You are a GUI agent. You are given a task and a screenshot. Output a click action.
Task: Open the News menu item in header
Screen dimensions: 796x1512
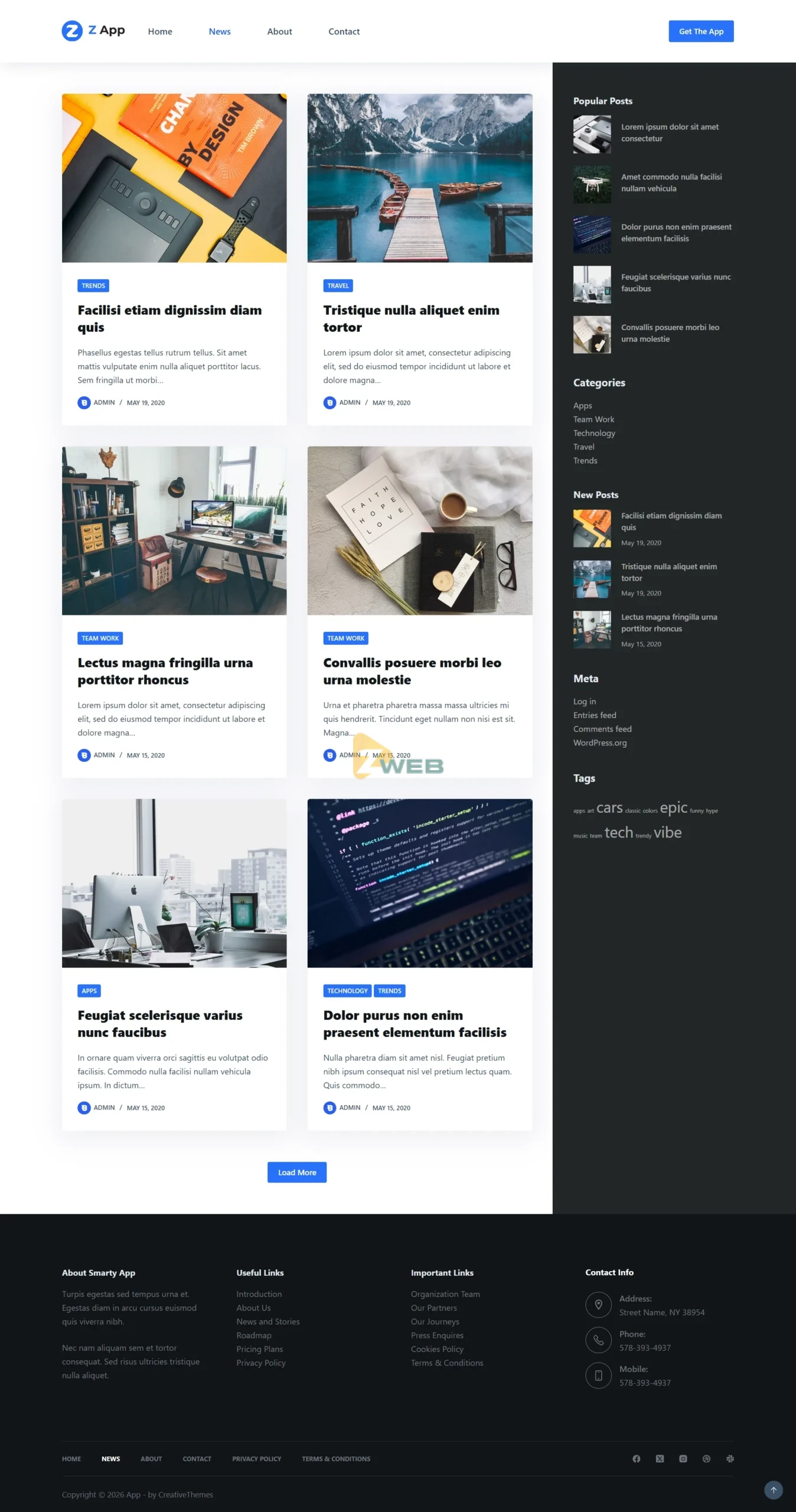[x=220, y=31]
